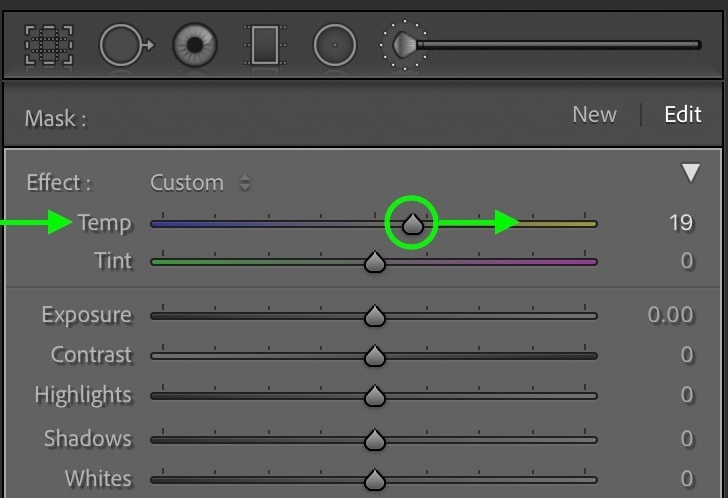Choose the Graduated Filter tool
The image size is (728, 498).
(x=265, y=44)
